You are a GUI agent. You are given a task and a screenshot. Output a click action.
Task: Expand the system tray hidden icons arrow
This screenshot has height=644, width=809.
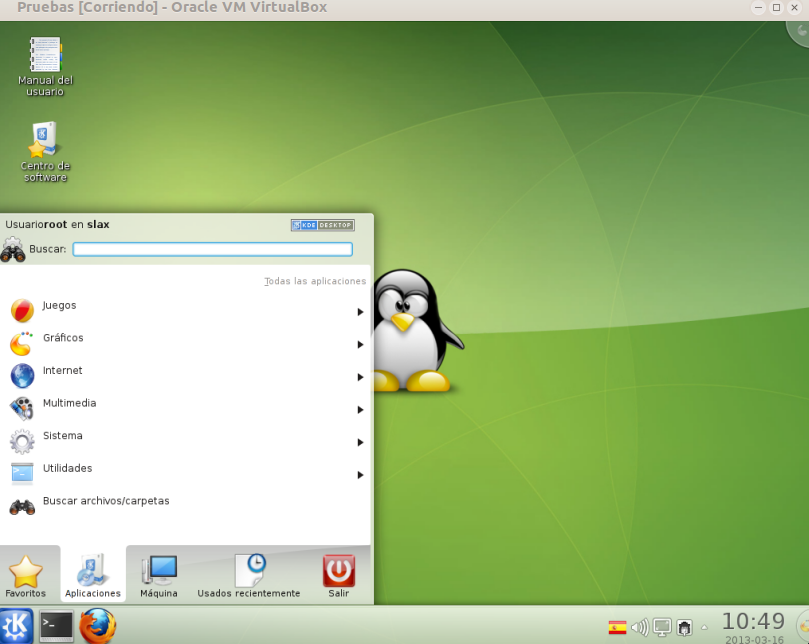click(706, 629)
